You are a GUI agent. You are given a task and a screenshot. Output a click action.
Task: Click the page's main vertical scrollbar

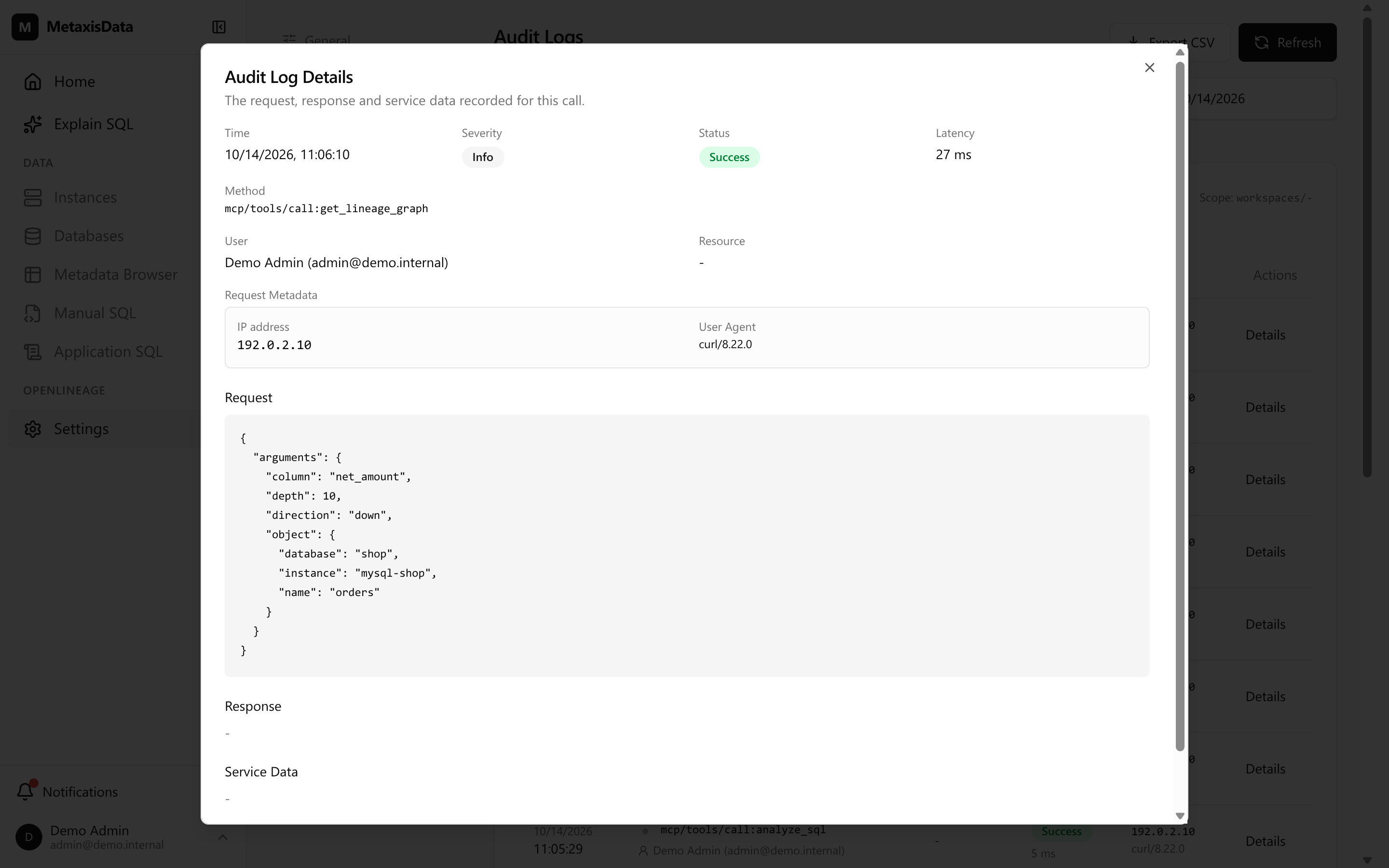click(x=1367, y=247)
